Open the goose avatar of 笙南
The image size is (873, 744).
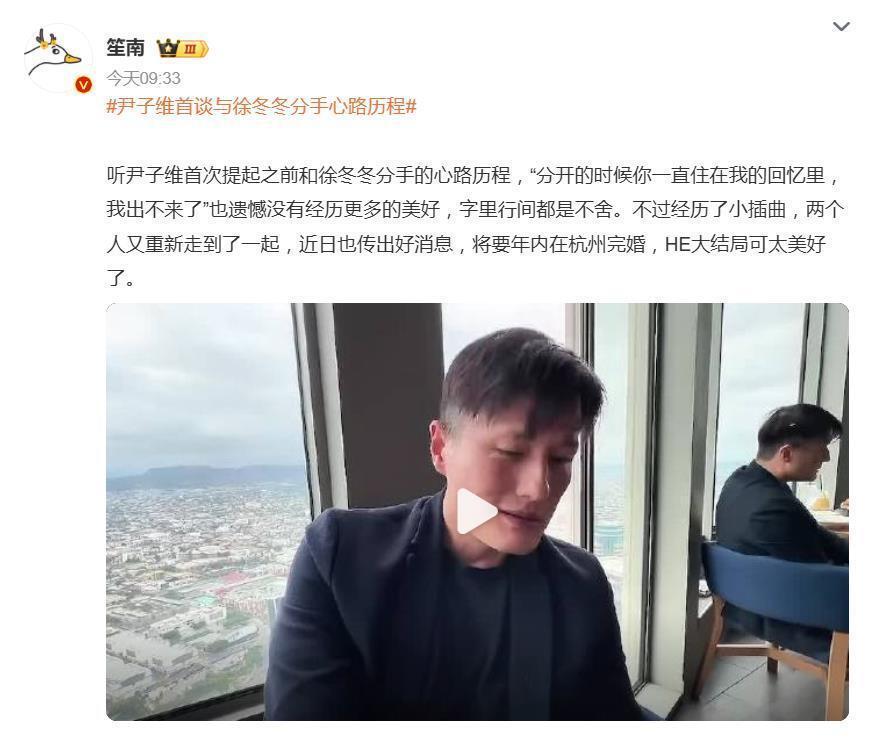[58, 58]
